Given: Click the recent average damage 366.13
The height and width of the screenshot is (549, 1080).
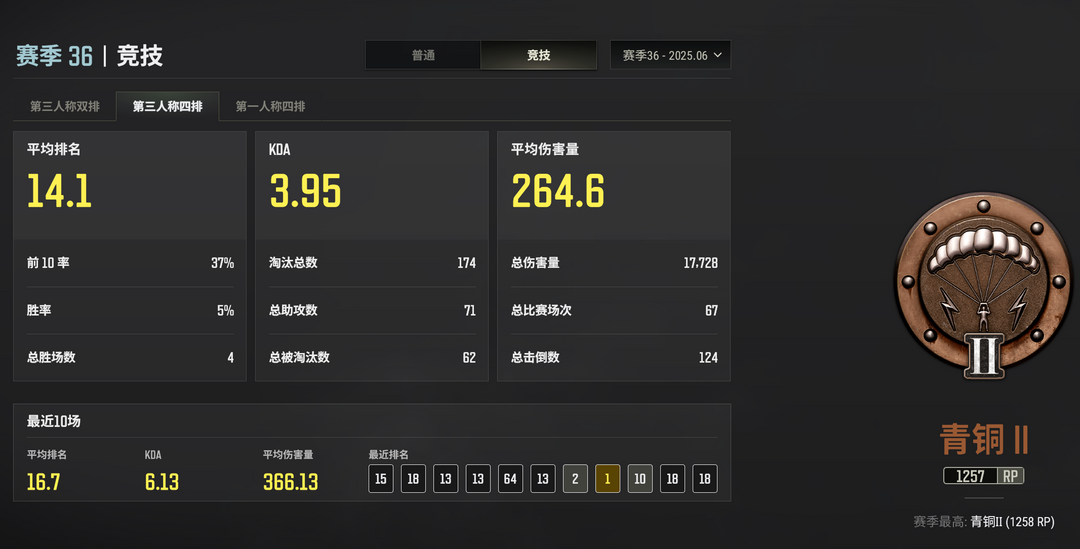Looking at the screenshot, I should [x=291, y=482].
